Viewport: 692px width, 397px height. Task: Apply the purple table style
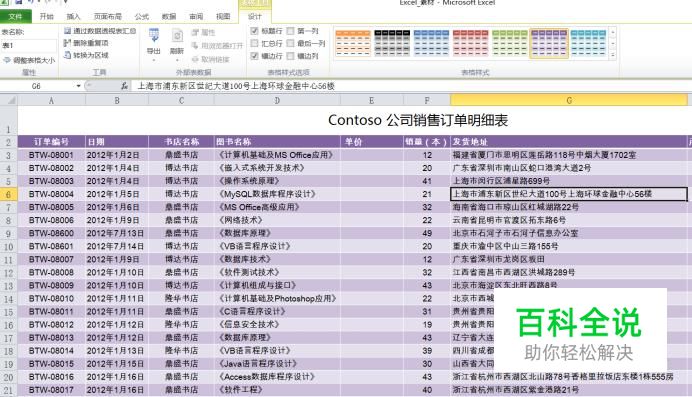[549, 43]
